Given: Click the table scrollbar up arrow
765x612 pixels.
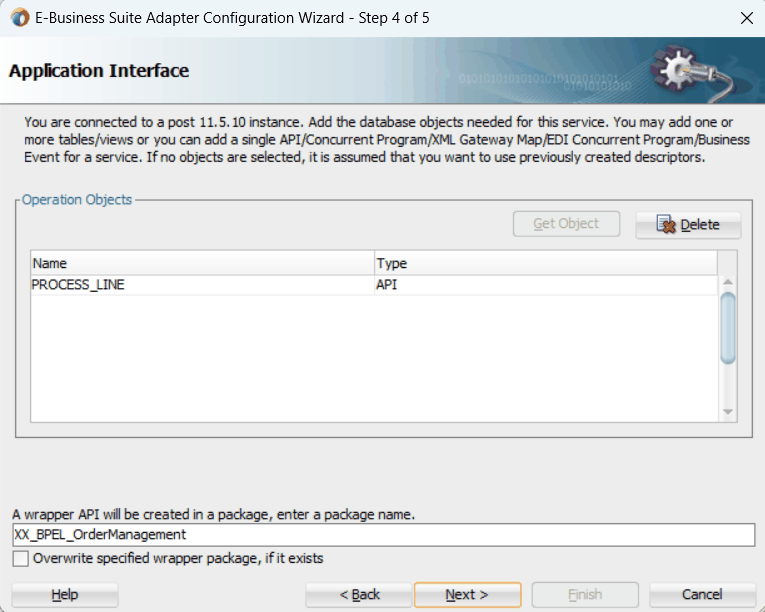Looking at the screenshot, I should point(728,282).
